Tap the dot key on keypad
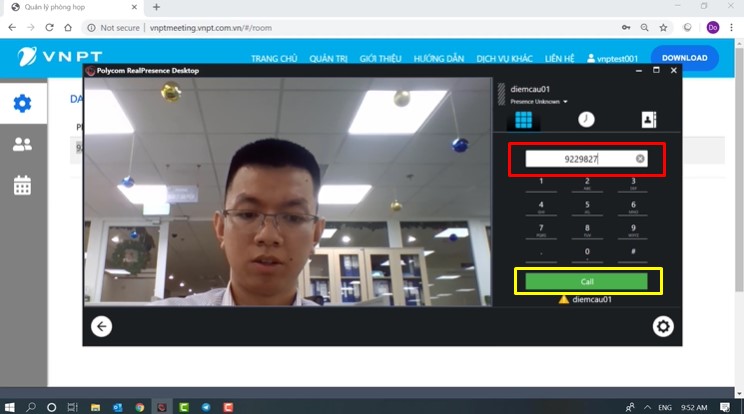The image size is (744, 414). 541,254
